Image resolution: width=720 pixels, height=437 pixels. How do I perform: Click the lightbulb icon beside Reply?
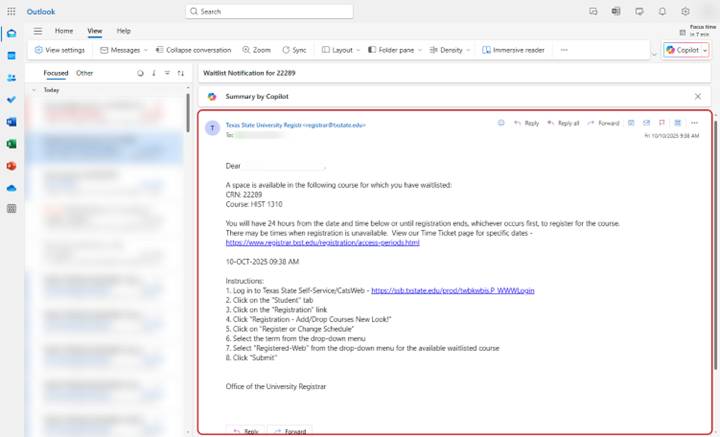pyautogui.click(x=501, y=123)
